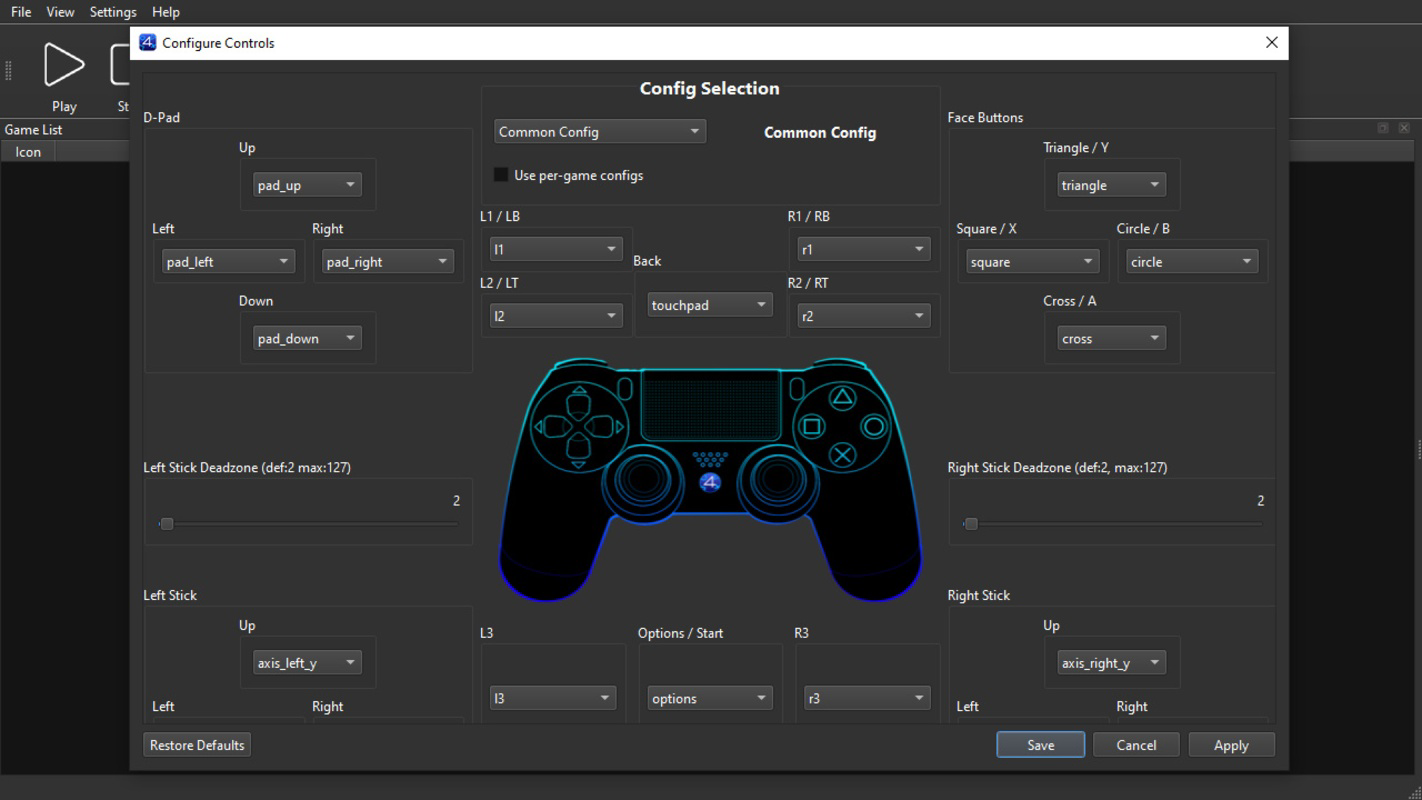Save the controller configuration
The image size is (1422, 800).
pos(1040,745)
